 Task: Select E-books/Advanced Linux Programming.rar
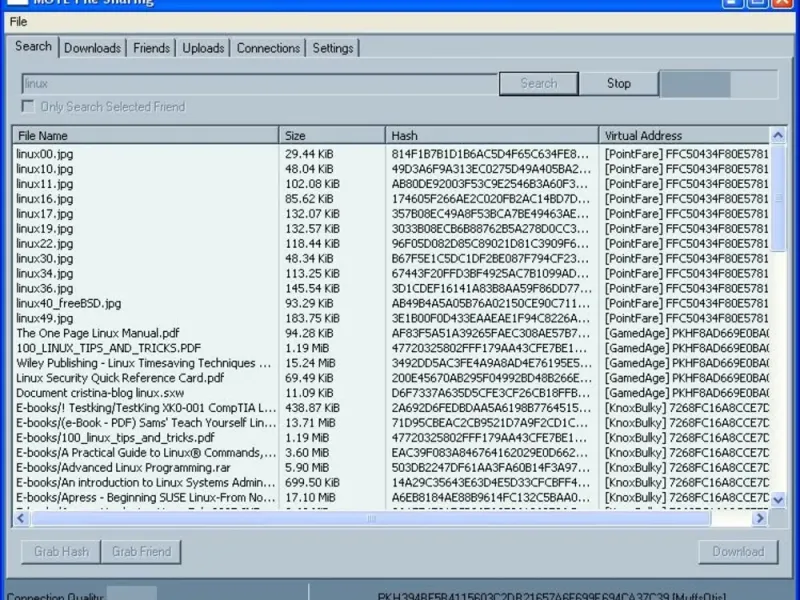pyautogui.click(x=391, y=468)
